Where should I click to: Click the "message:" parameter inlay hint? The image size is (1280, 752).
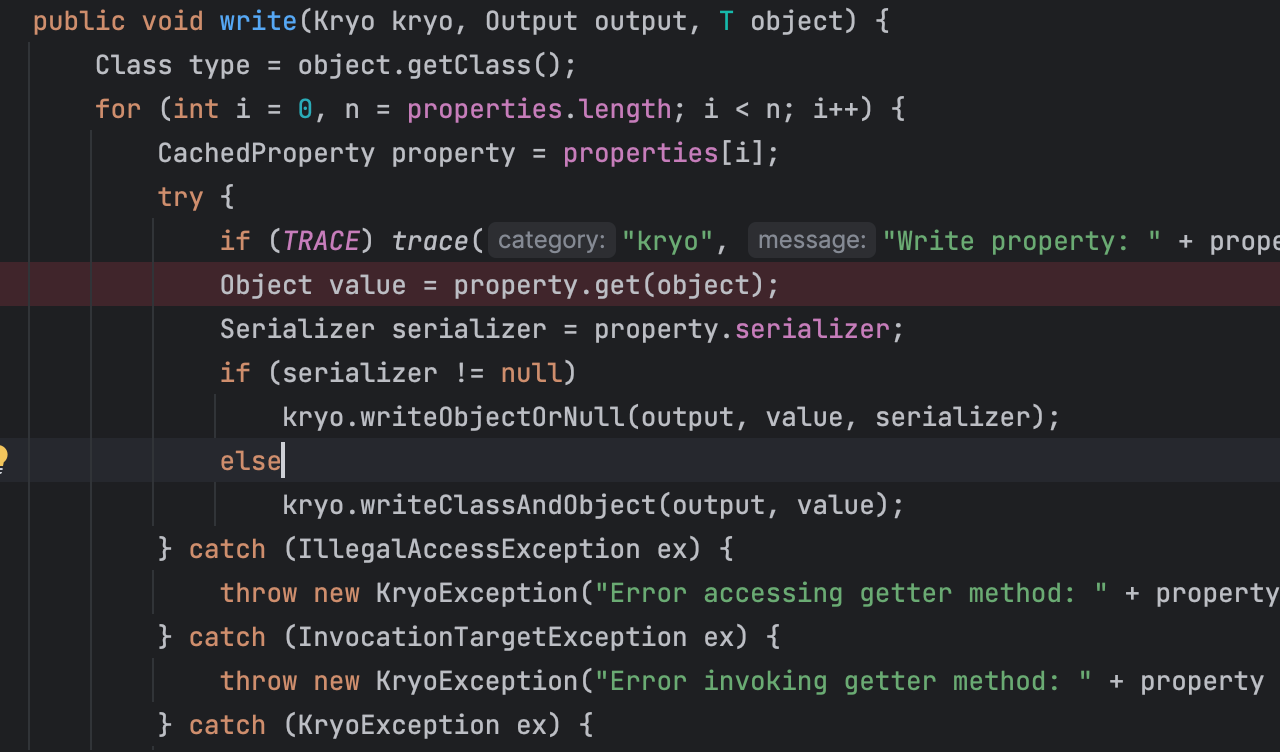[x=811, y=241]
